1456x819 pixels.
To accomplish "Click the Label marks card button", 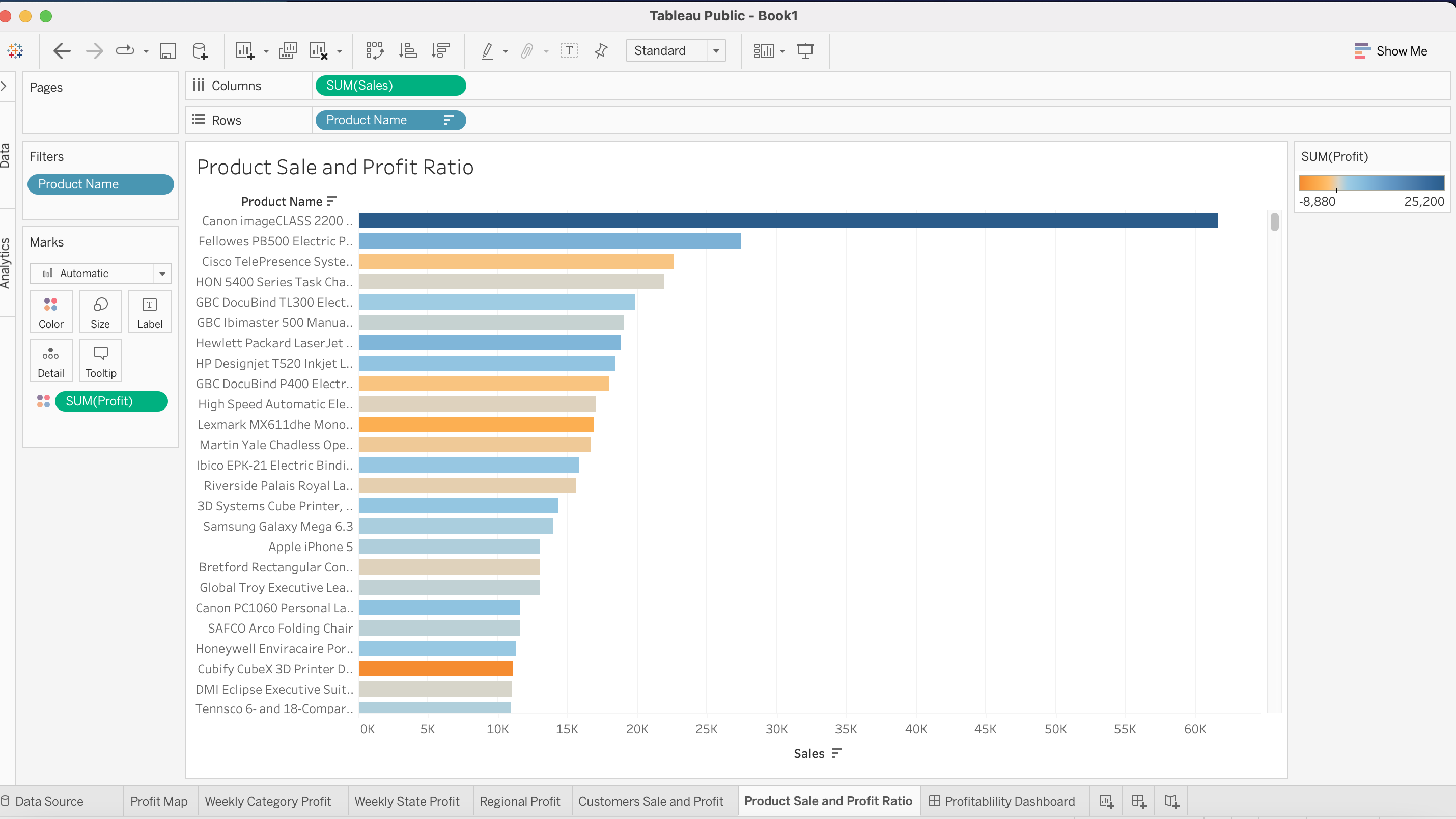I will (150, 312).
